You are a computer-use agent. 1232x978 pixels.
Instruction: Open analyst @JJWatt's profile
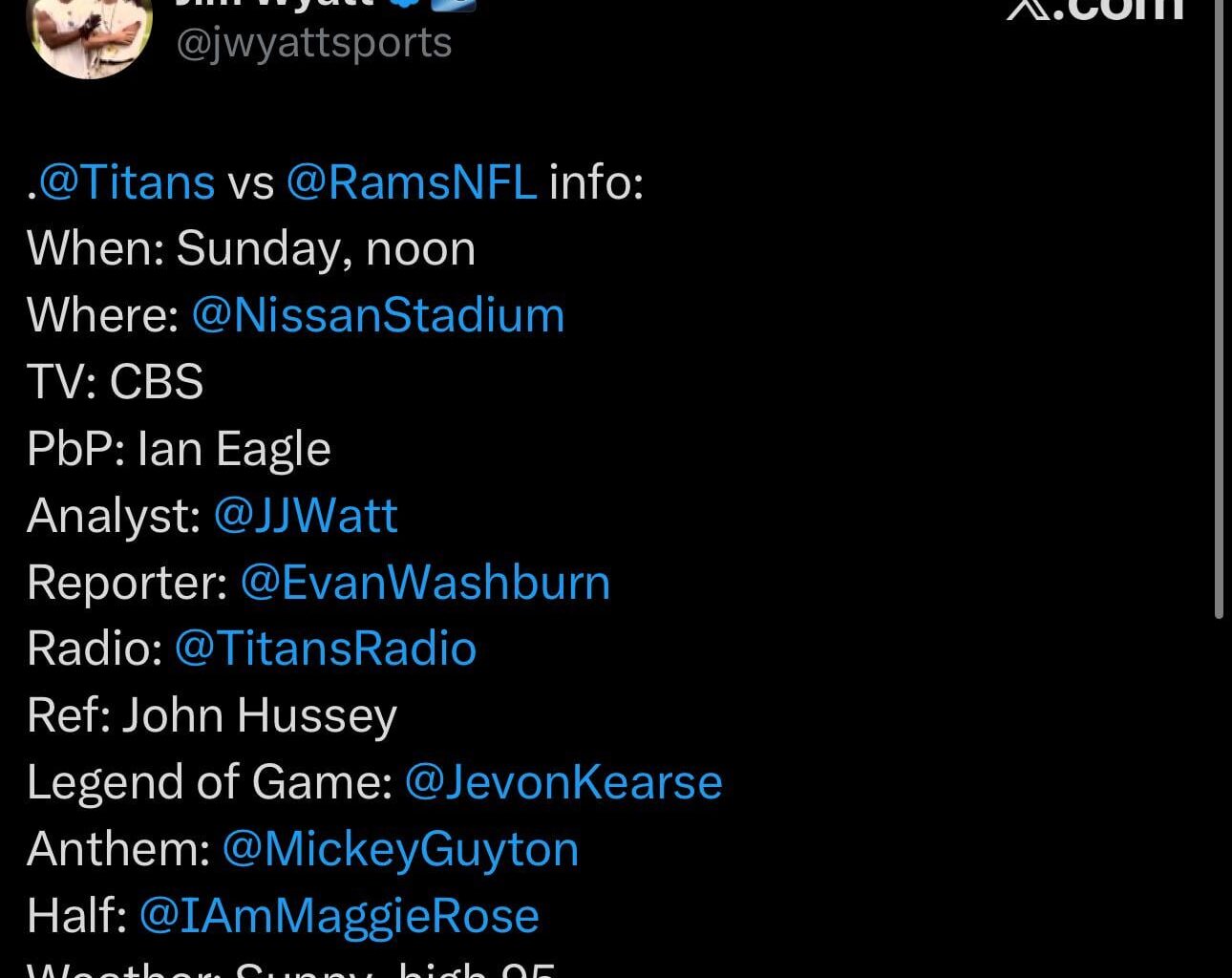tap(305, 515)
